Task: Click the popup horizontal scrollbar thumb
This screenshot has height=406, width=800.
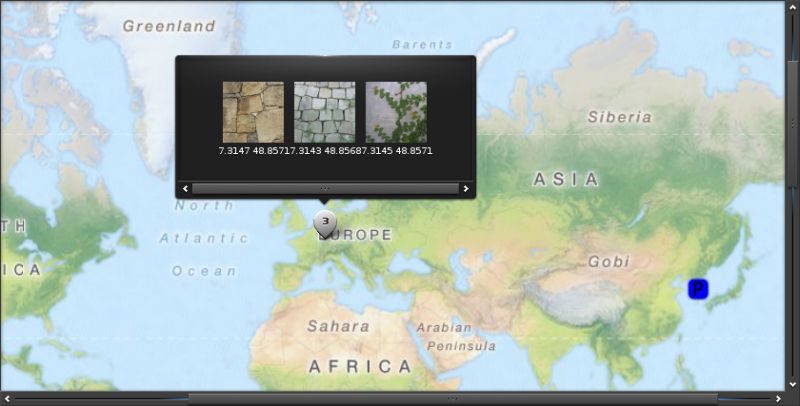Action: click(325, 189)
